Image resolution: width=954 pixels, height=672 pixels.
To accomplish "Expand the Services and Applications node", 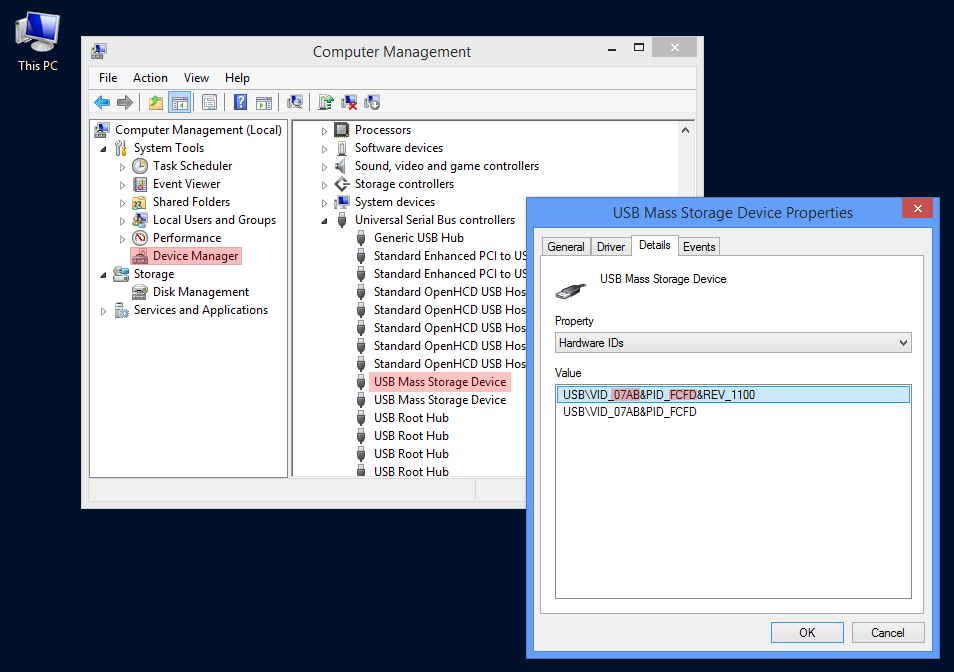I will point(103,311).
